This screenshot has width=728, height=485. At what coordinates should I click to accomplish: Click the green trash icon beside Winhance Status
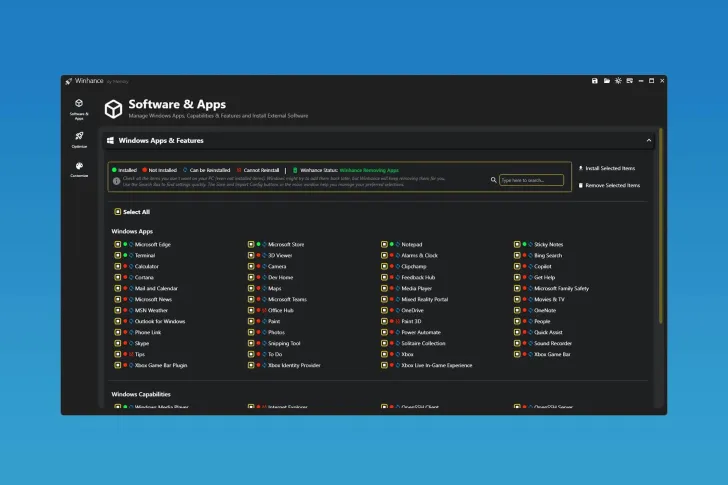(295, 170)
